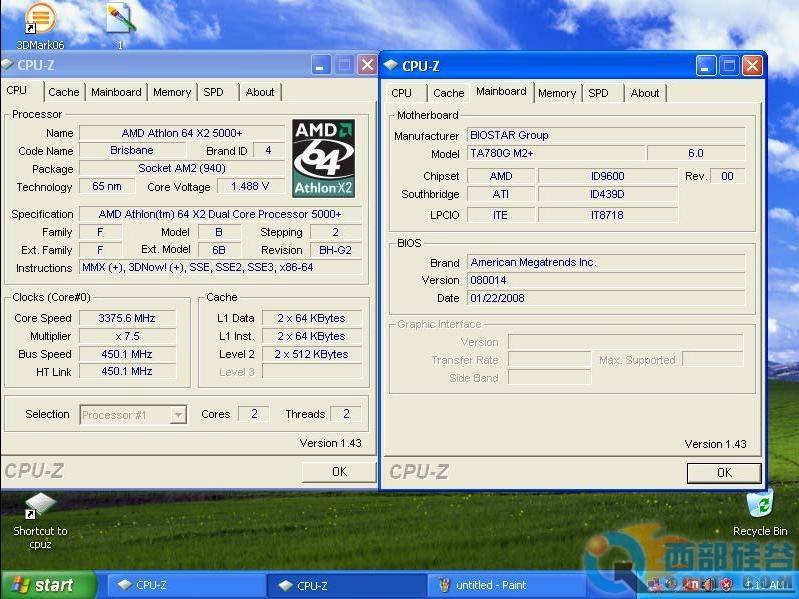Click the motherboard model 'TA780G M2+'
This screenshot has width=799, height=599.
click(x=556, y=153)
